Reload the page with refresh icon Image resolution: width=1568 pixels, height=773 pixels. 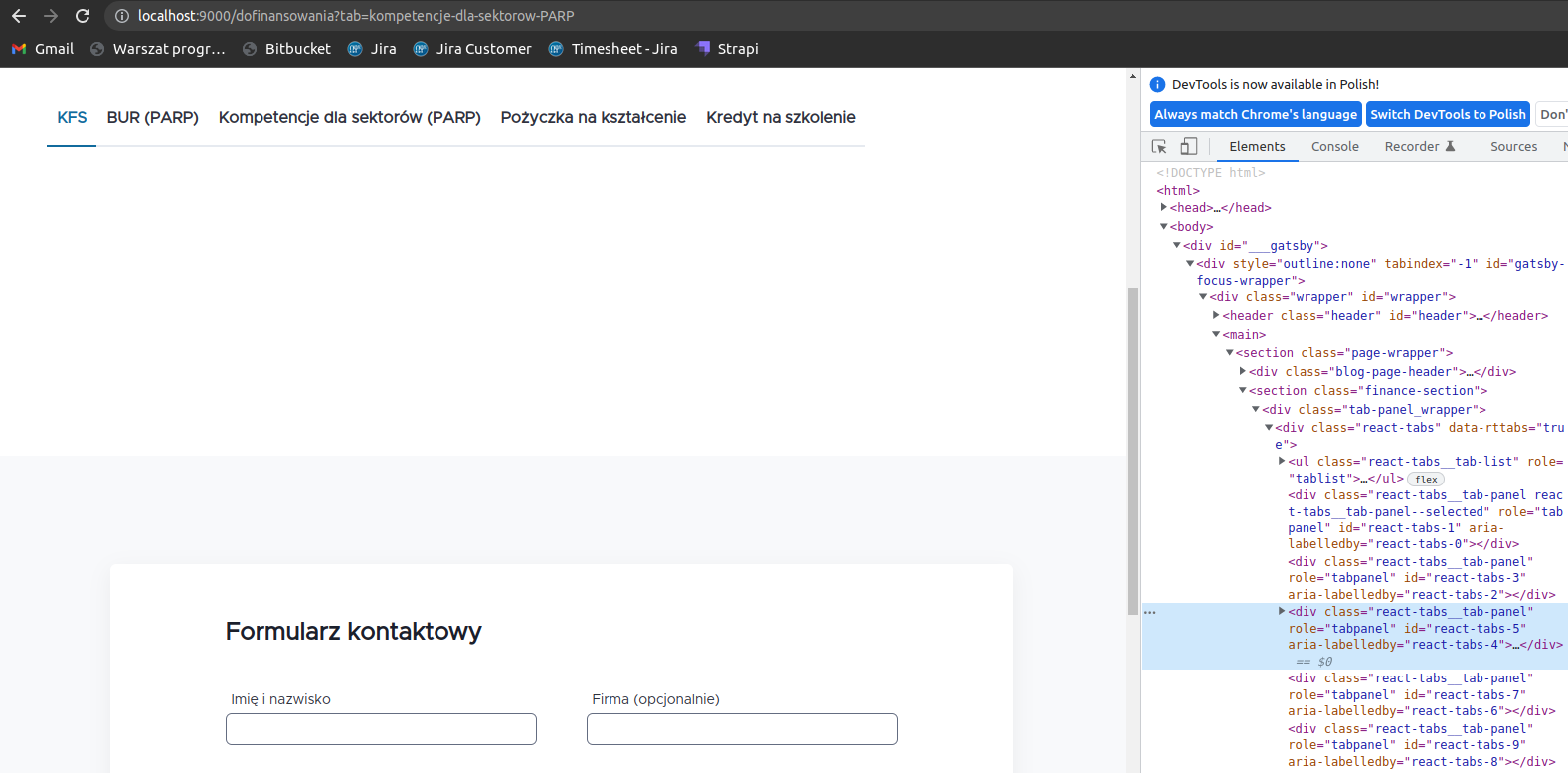point(83,16)
